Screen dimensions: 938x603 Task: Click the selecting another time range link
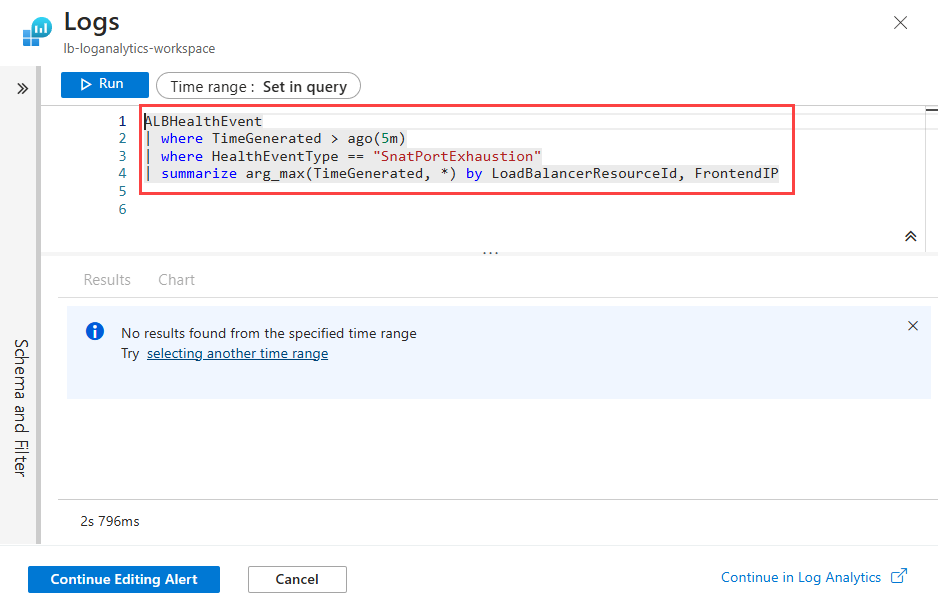[237, 354]
